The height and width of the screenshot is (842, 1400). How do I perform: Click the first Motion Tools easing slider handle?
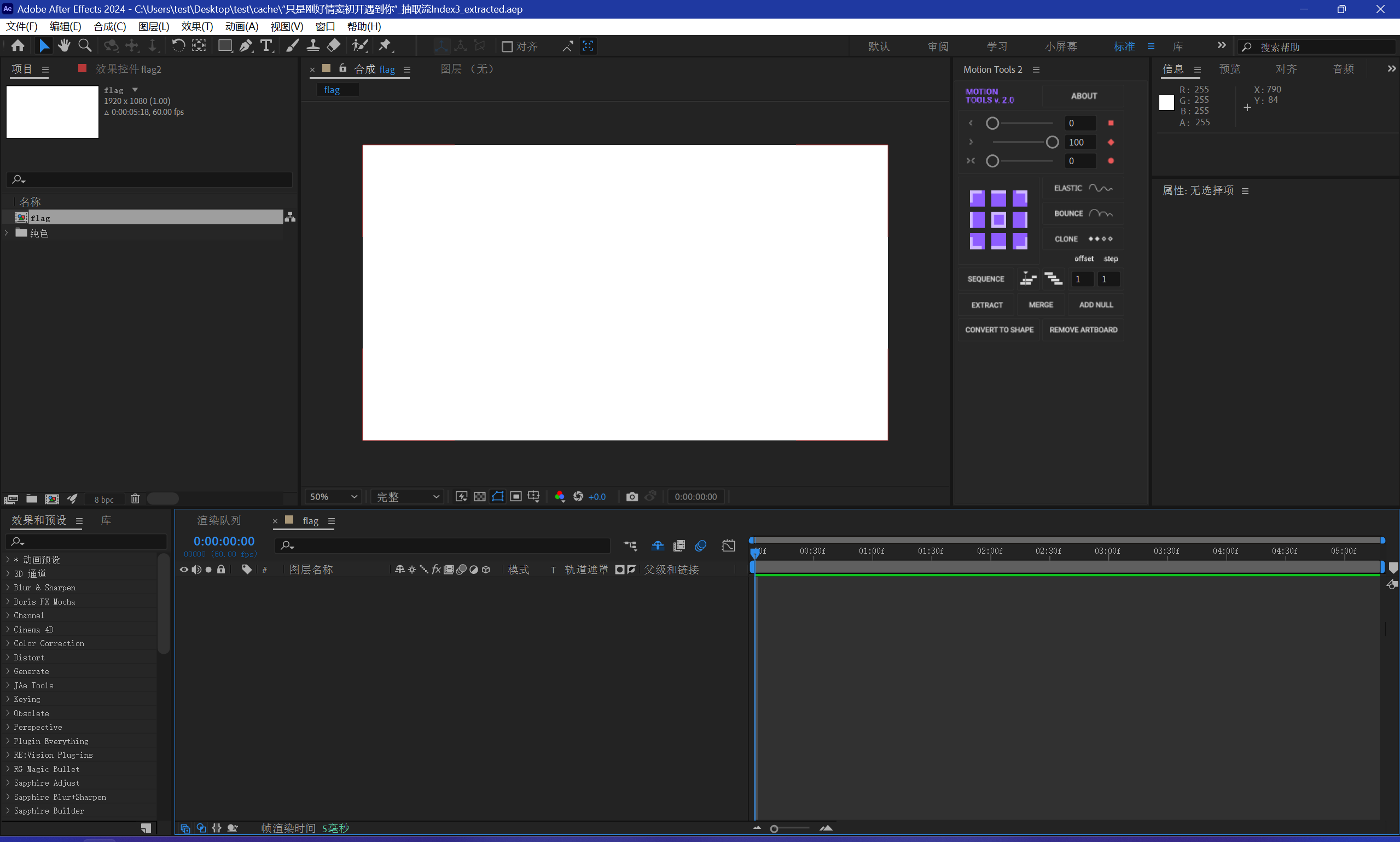992,123
